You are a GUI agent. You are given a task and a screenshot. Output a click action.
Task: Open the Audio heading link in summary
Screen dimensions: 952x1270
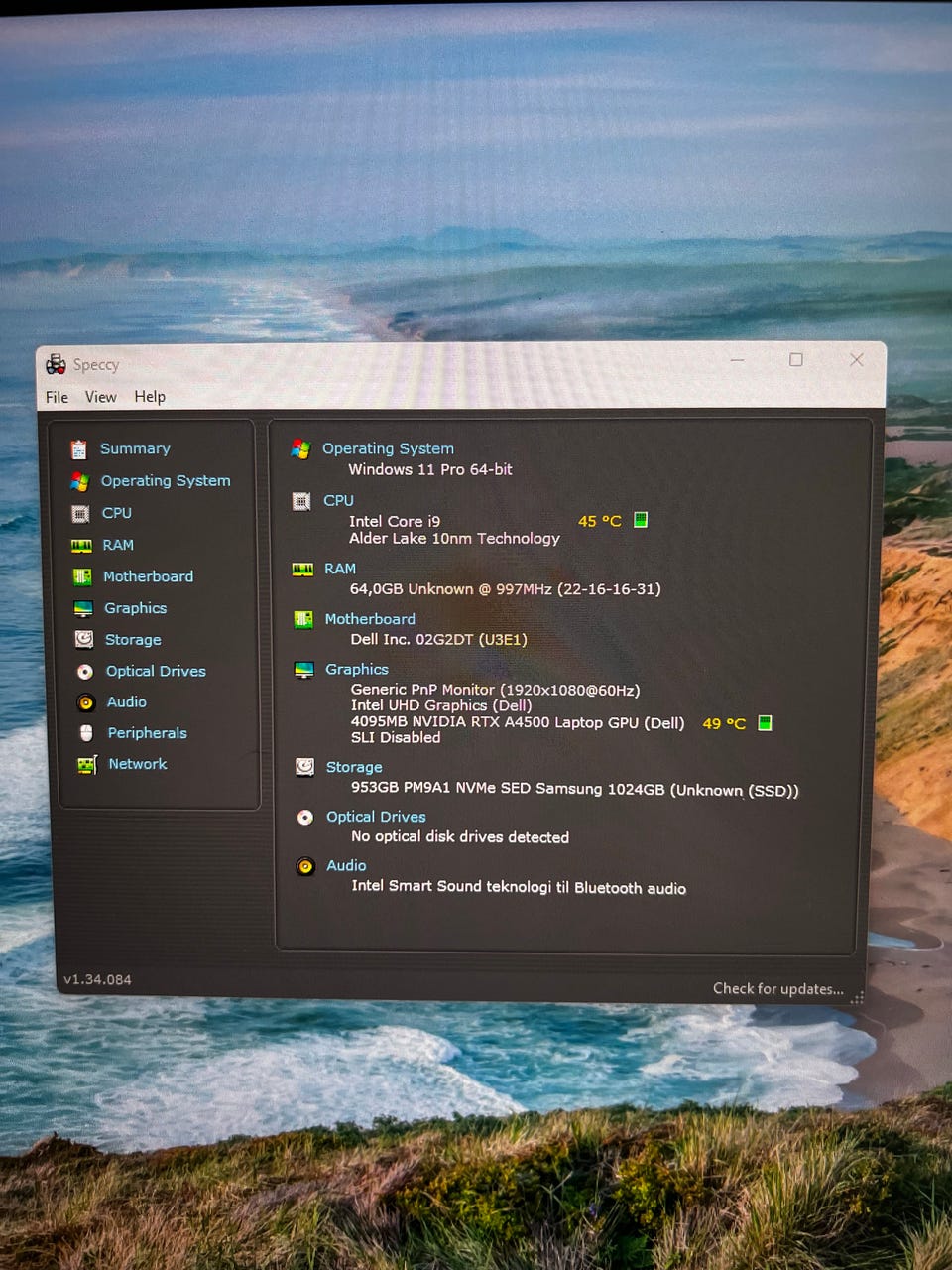coord(346,865)
